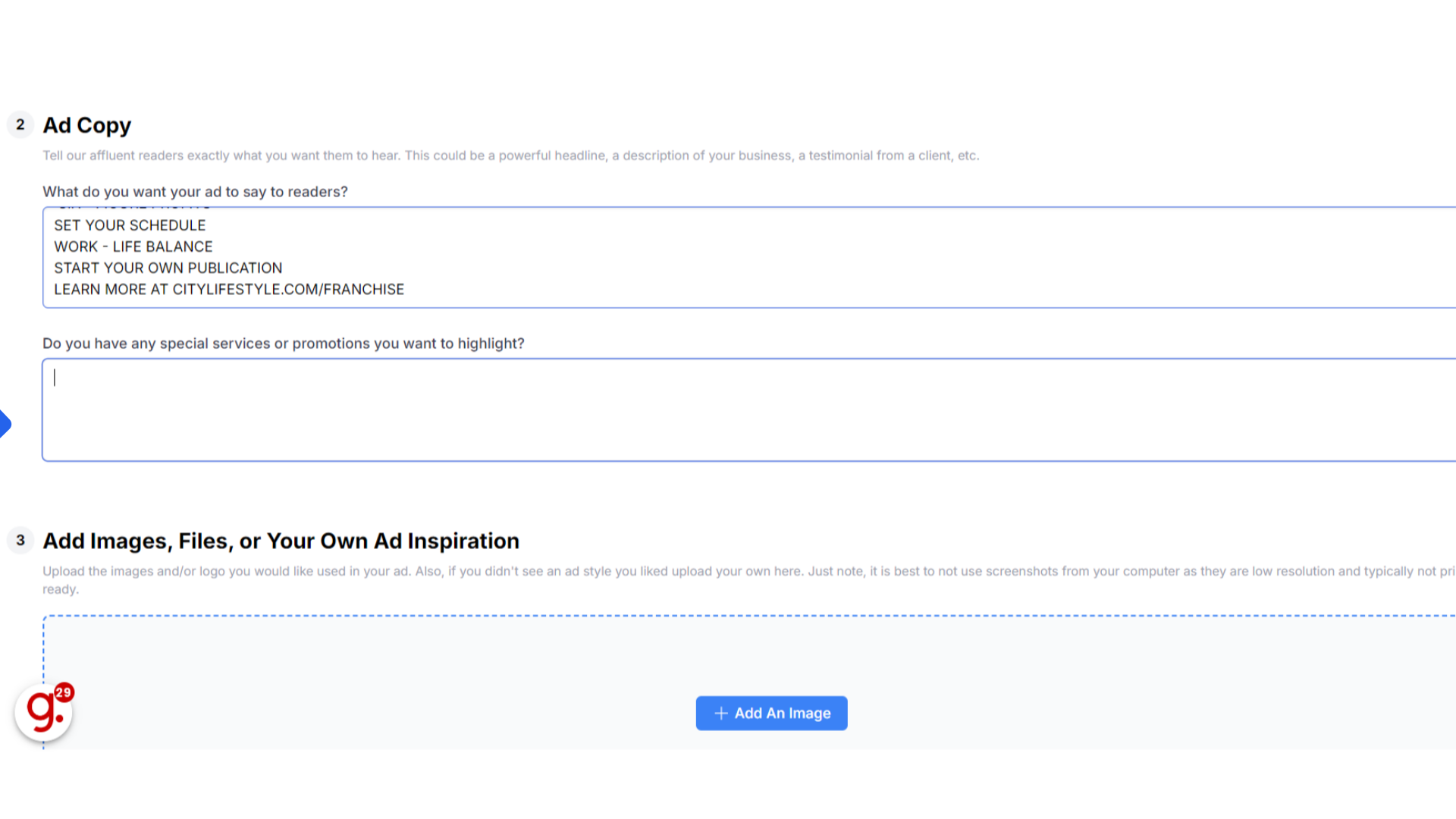The width and height of the screenshot is (1456, 819).
Task: Click the special services or promotions question label
Action: click(283, 344)
